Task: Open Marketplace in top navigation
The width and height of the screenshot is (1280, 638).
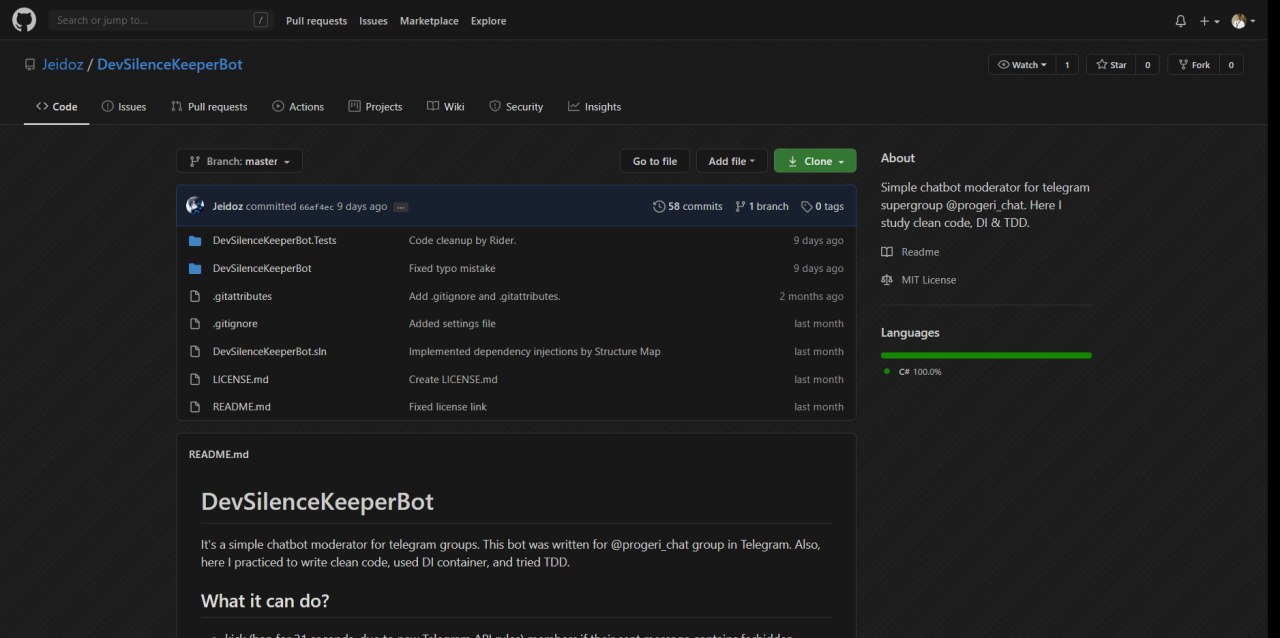Action: pyautogui.click(x=429, y=21)
